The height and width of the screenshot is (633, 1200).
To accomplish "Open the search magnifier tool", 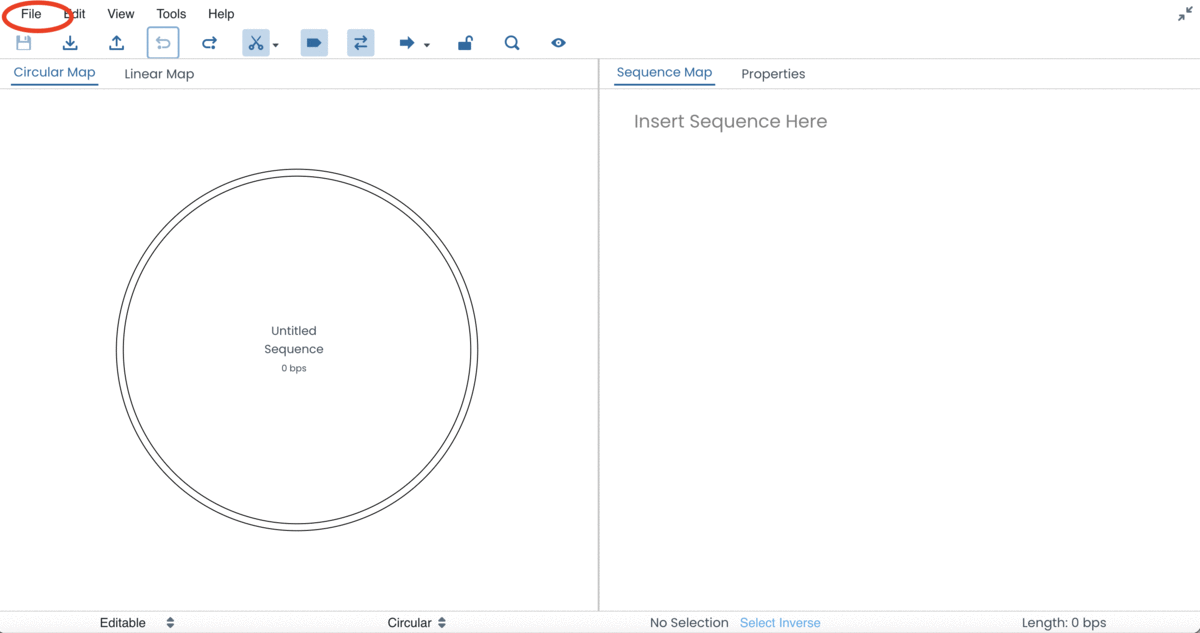I will click(x=511, y=42).
